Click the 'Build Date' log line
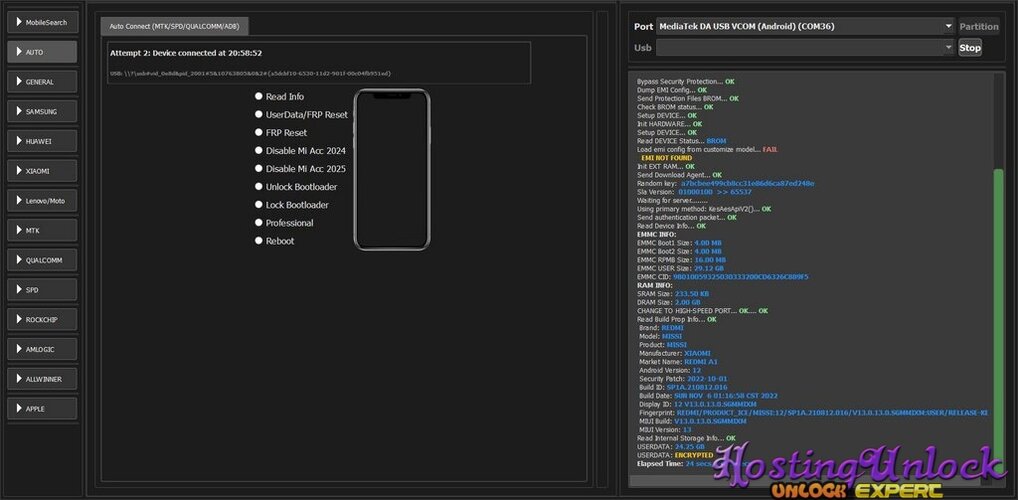The image size is (1018, 500). pyautogui.click(x=708, y=395)
